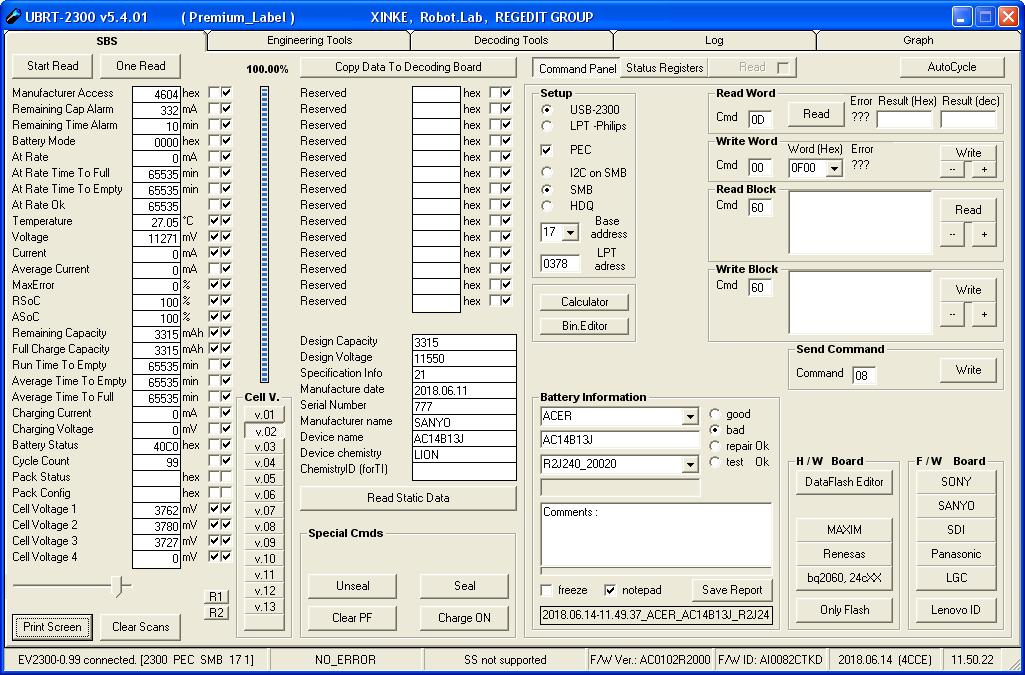This screenshot has width=1025, height=675.
Task: Click plus stepper in Write Word section
Action: (x=984, y=170)
